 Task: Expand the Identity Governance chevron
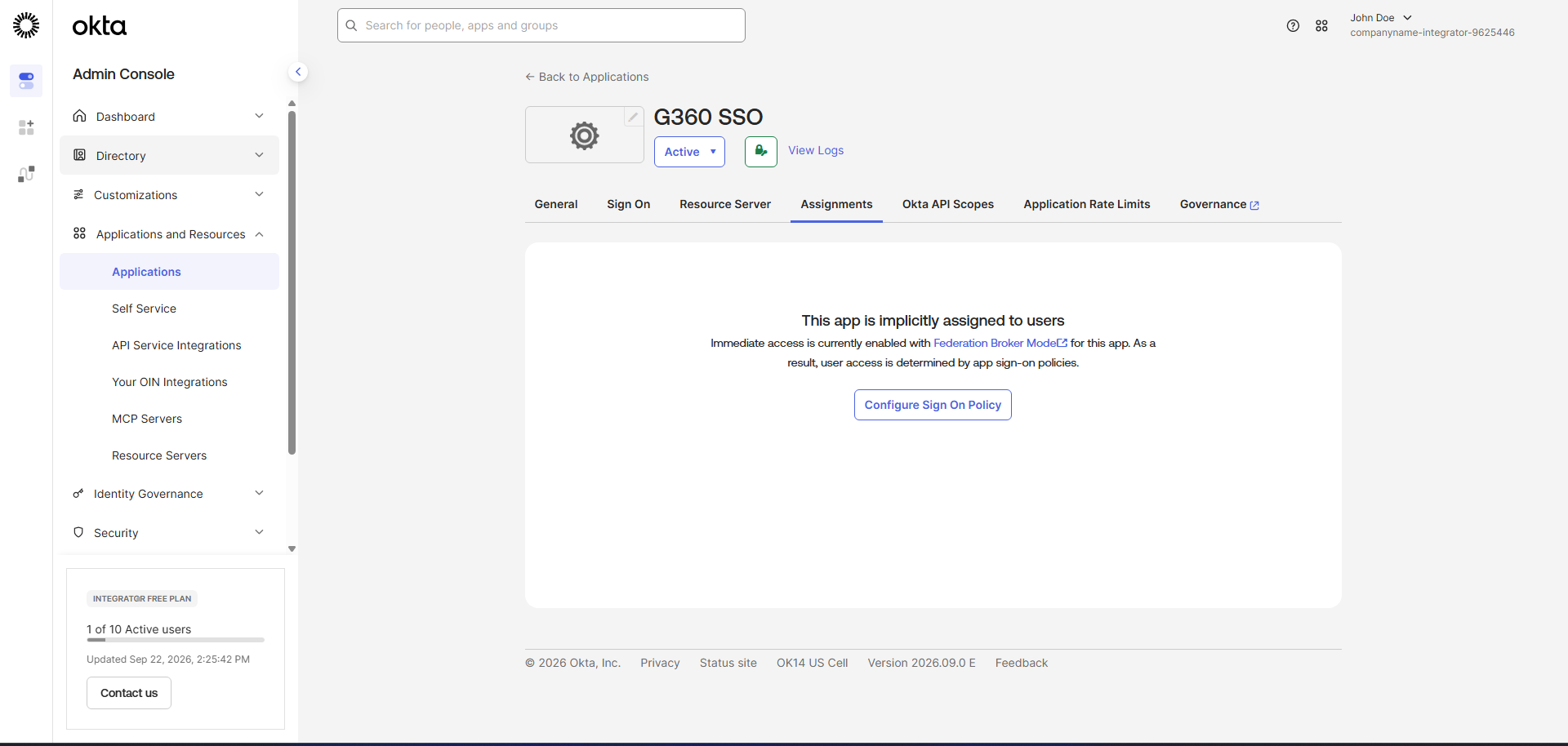pos(259,493)
